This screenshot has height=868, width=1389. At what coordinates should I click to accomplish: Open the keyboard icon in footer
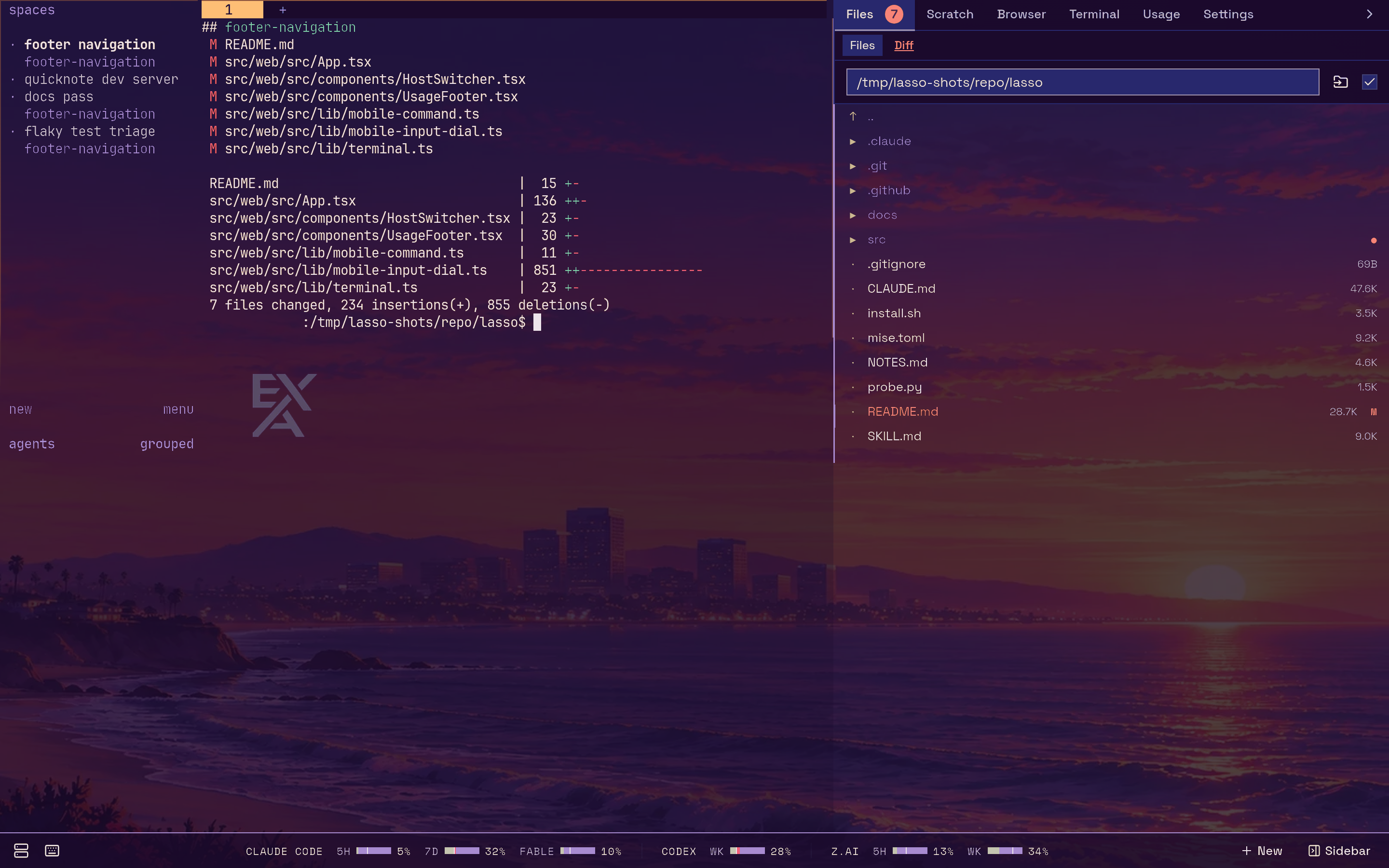pos(52,851)
